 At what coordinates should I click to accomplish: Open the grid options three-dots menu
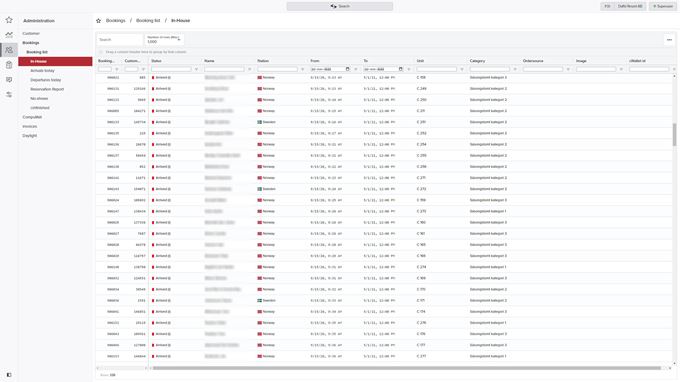click(x=669, y=39)
